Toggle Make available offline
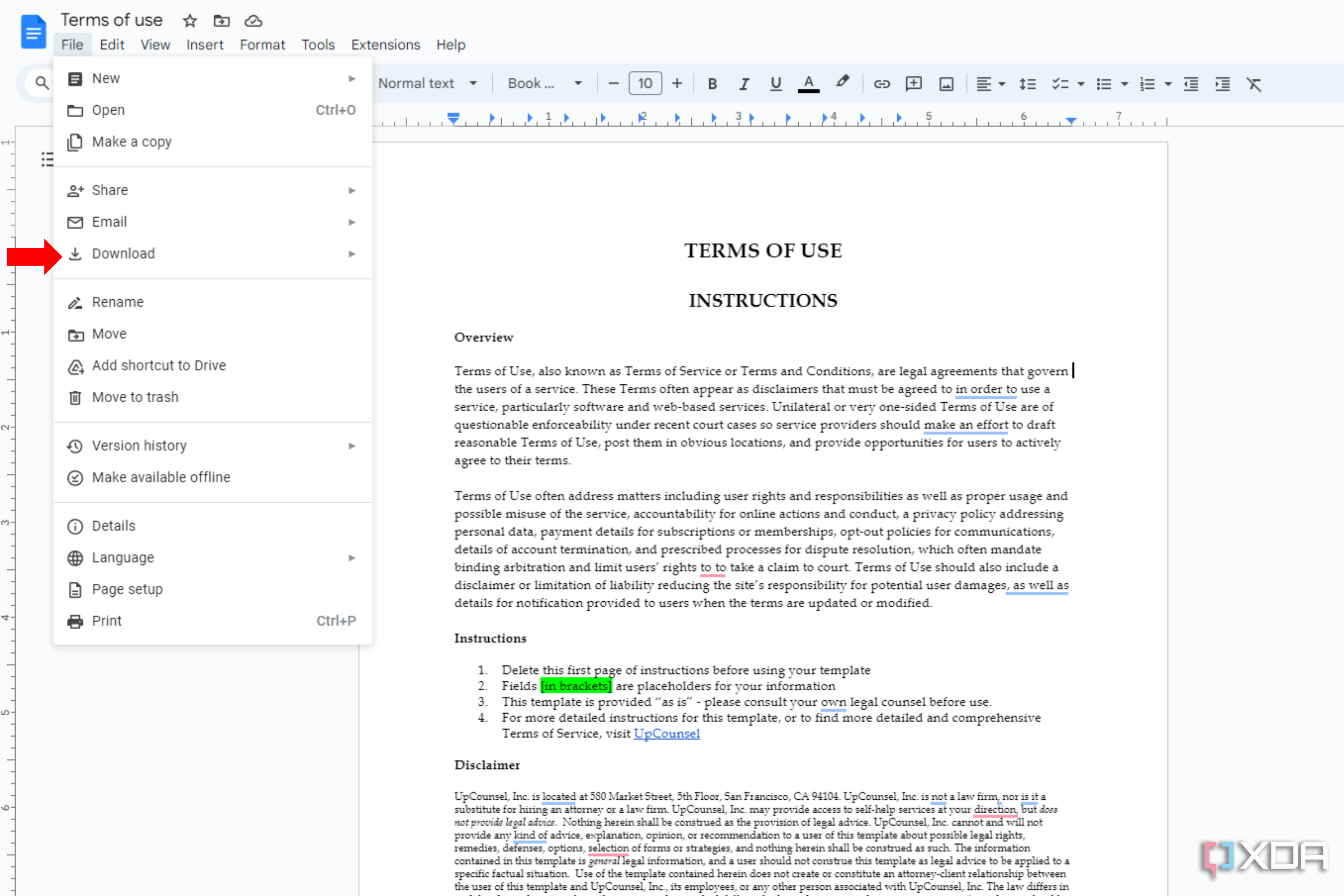 [160, 477]
